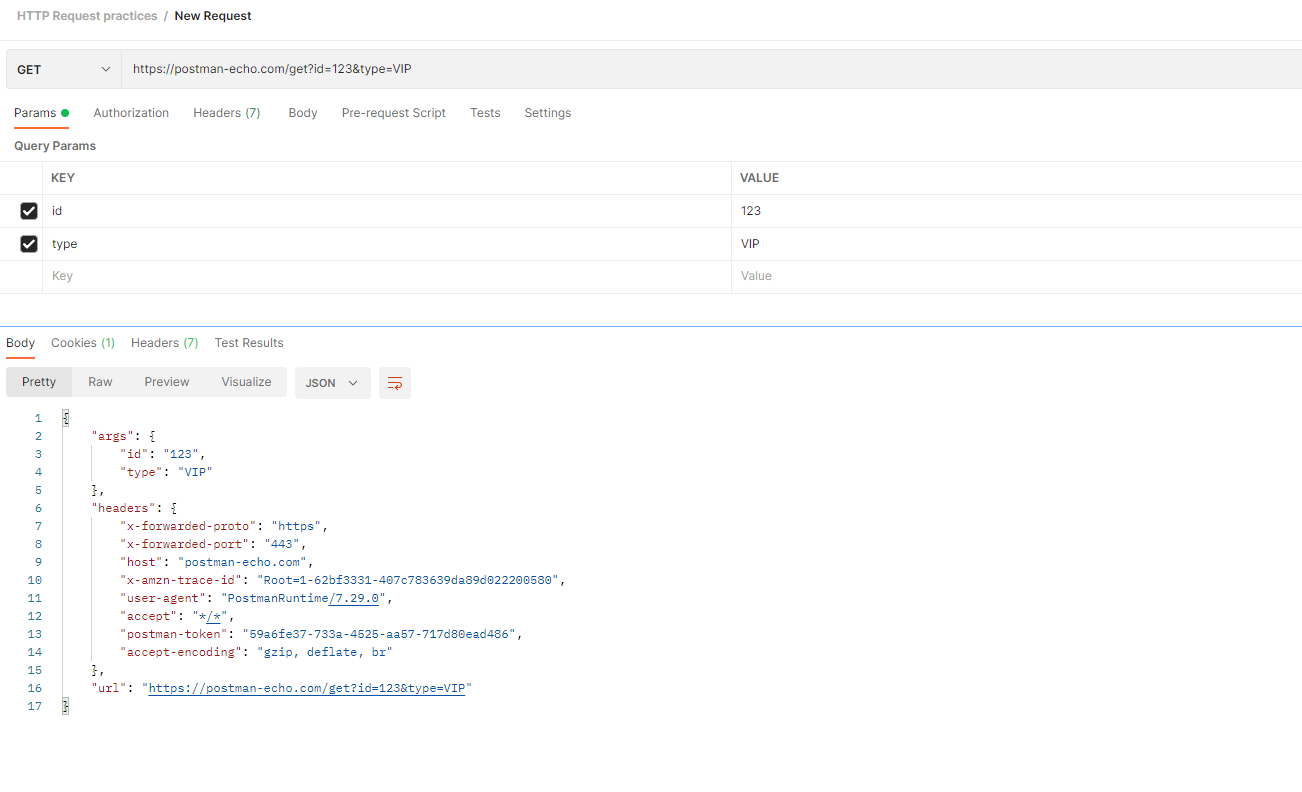1302x792 pixels.
Task: Open the Test Results tab
Action: point(249,343)
